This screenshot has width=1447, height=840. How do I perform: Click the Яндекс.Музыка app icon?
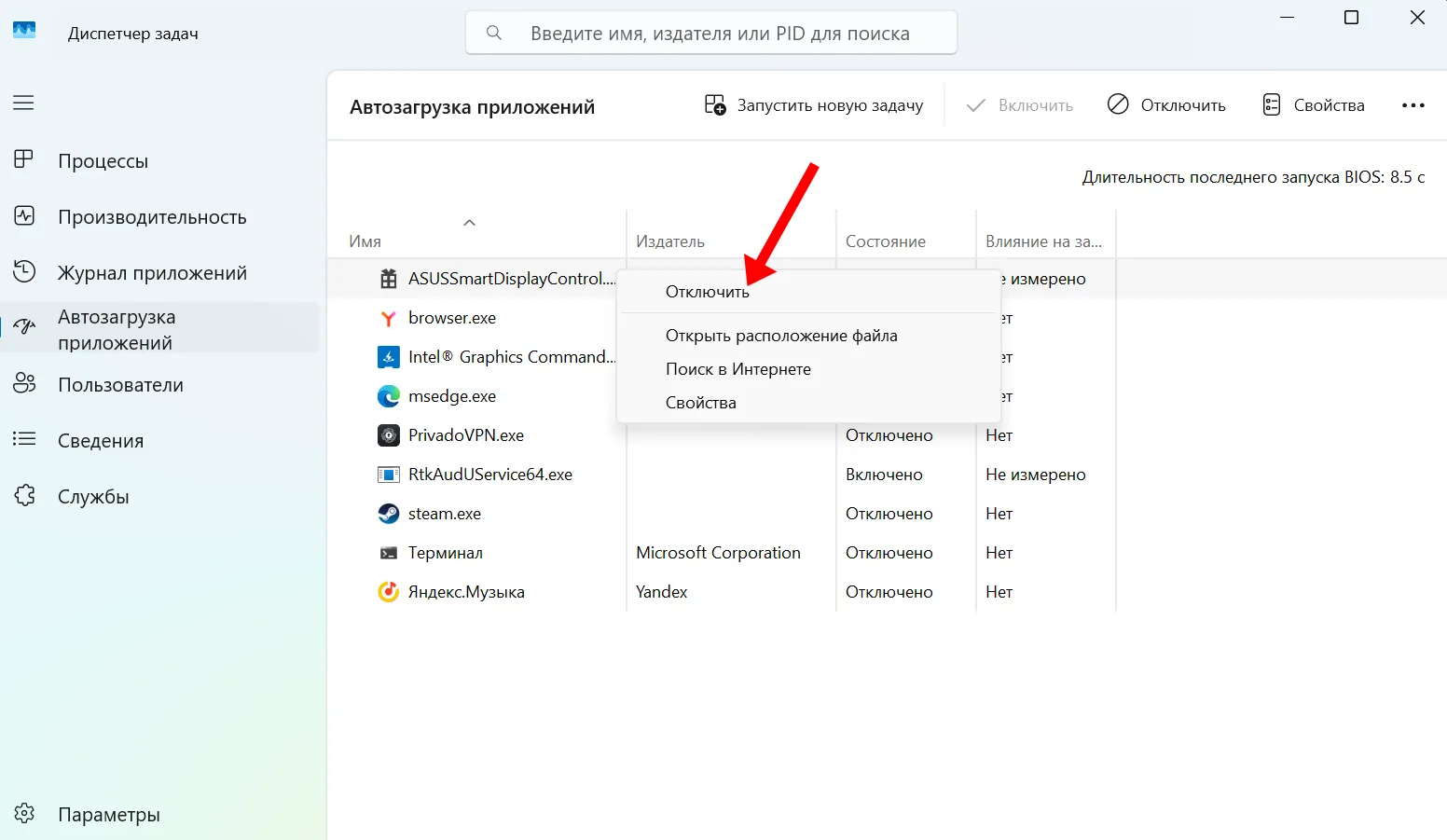tap(389, 592)
